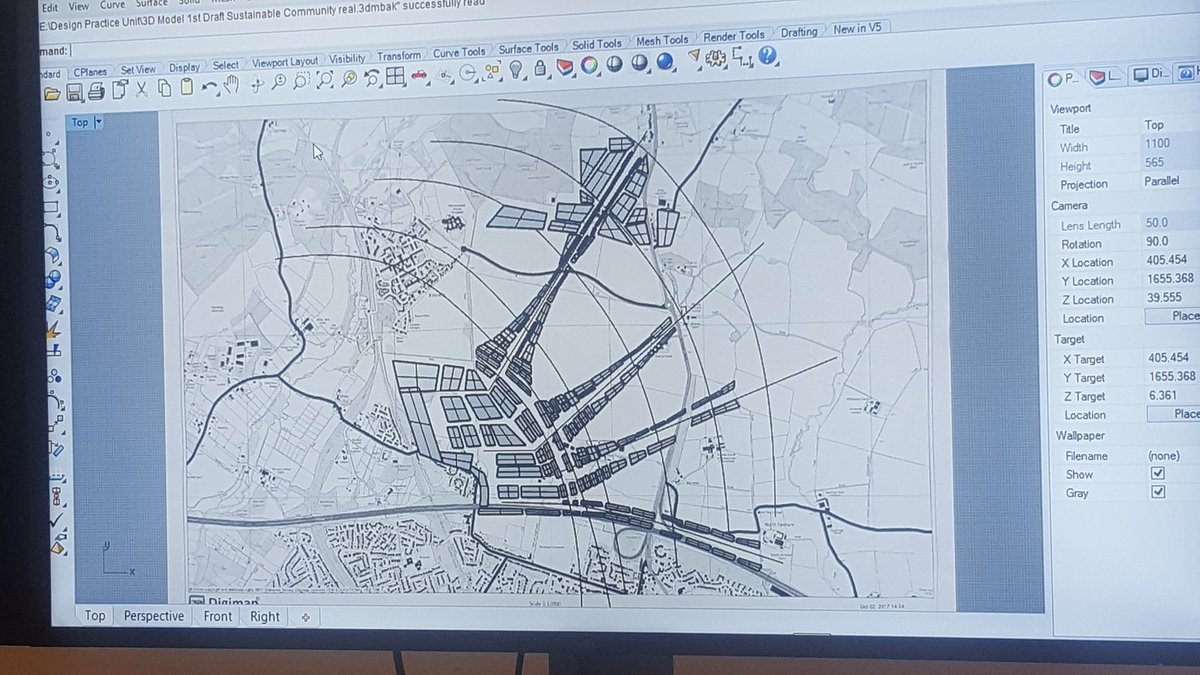Open the Edit menu
The image size is (1200, 675).
click(50, 7)
